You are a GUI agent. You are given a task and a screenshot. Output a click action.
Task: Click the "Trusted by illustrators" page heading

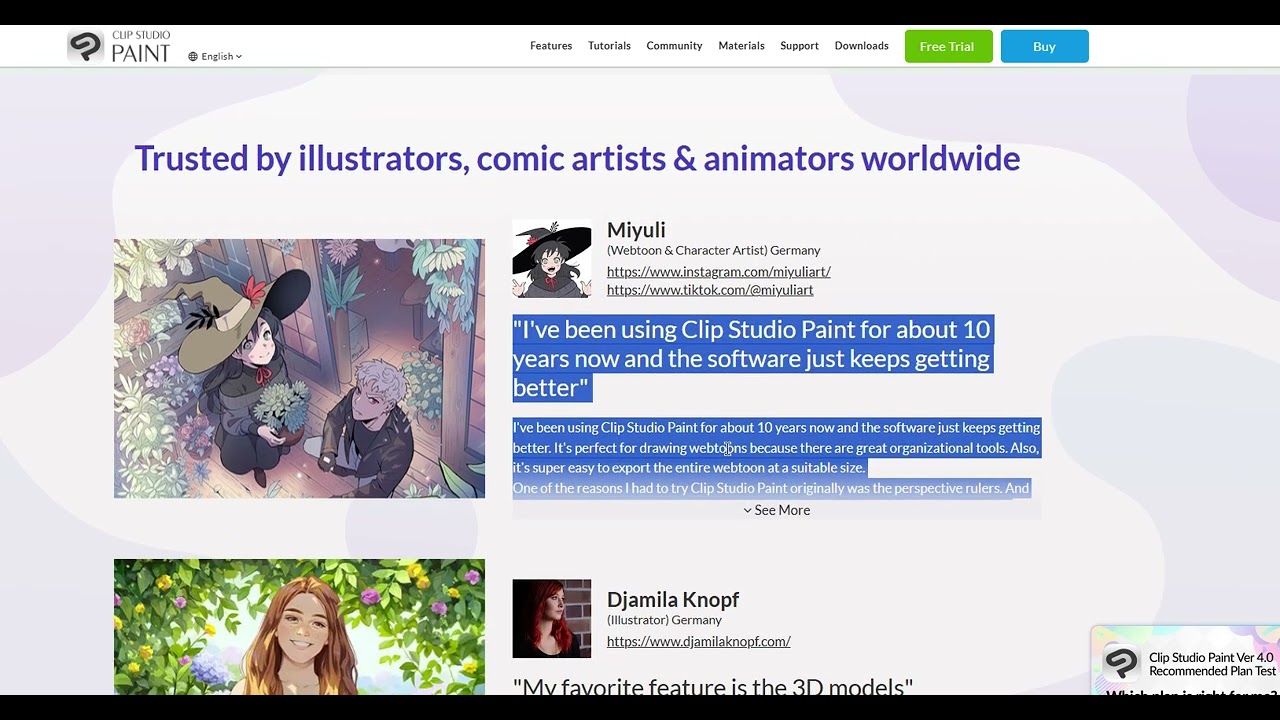[x=577, y=158]
